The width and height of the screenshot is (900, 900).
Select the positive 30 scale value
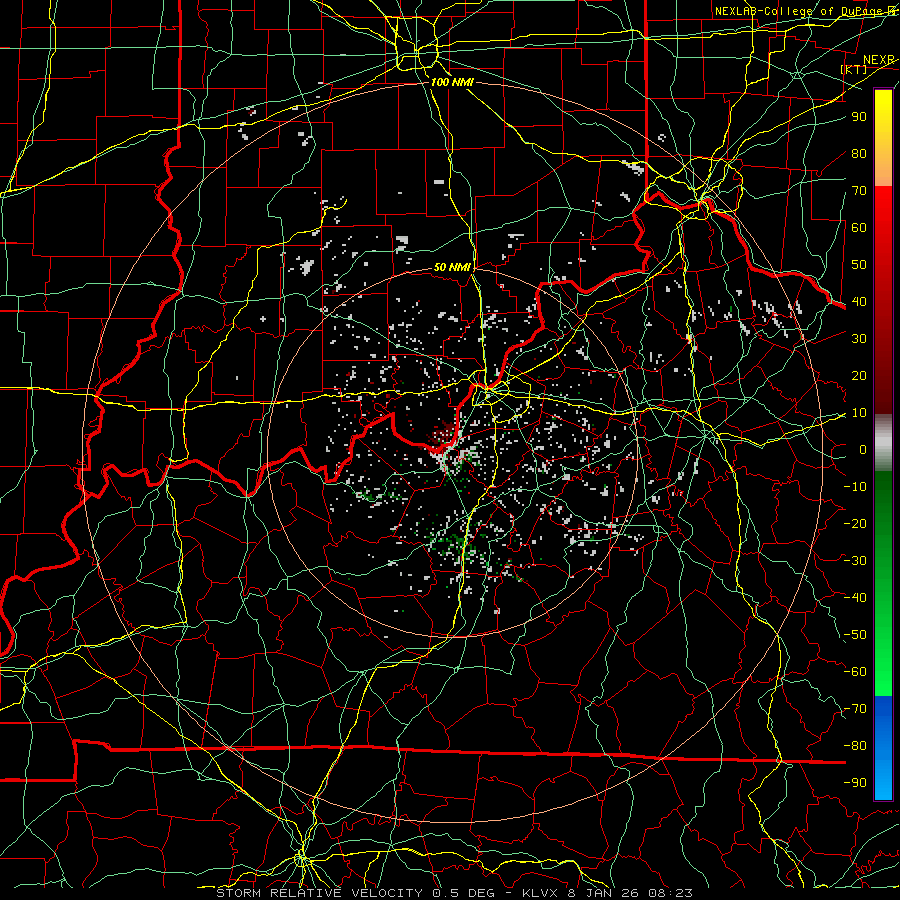coord(859,339)
